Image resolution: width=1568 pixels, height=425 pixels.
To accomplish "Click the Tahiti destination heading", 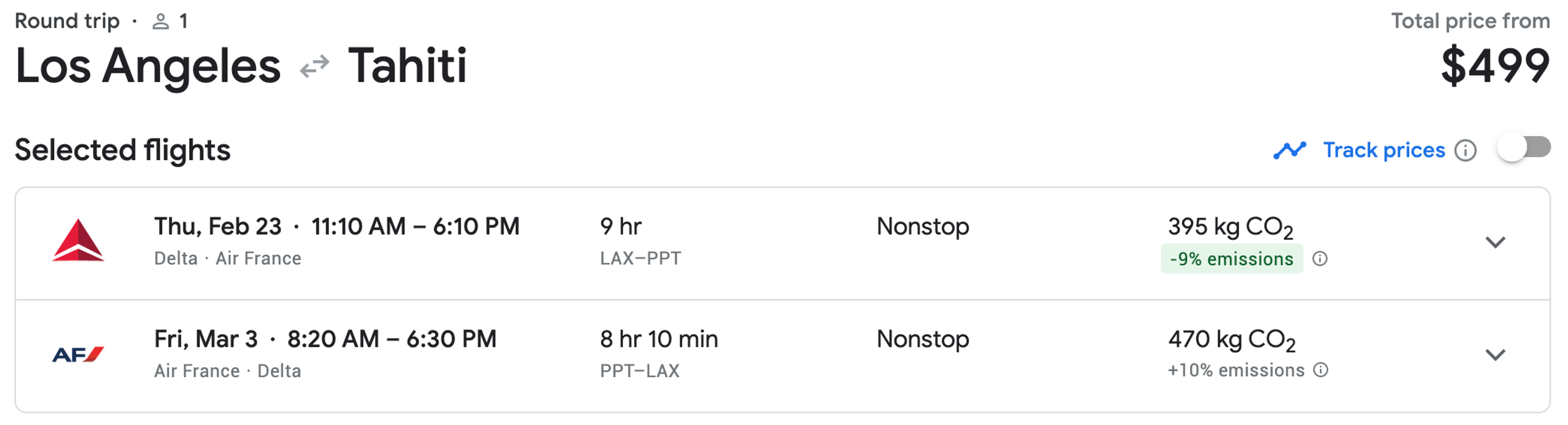I will [407, 66].
